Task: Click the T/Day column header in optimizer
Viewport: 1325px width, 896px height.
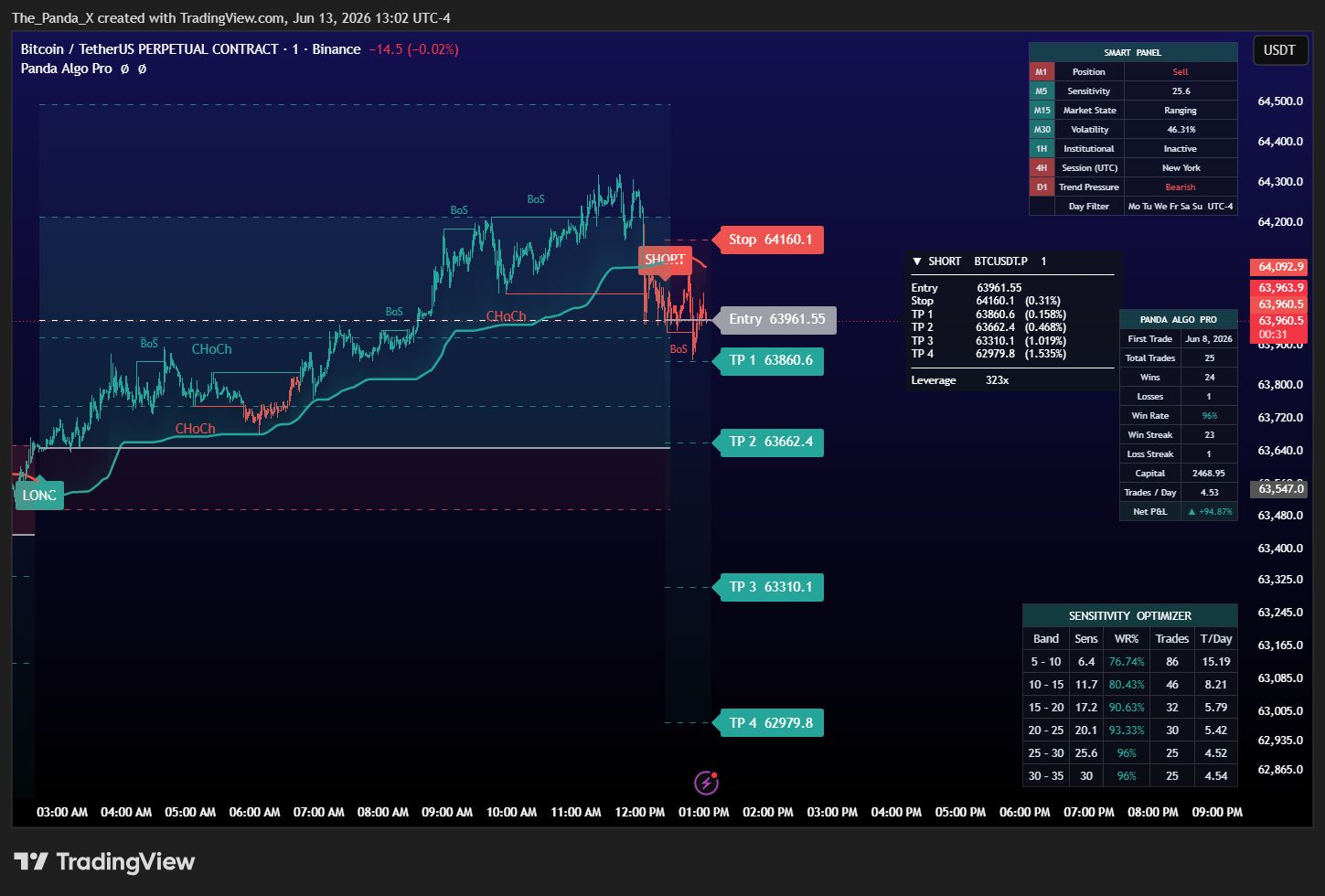Action: pyautogui.click(x=1216, y=639)
